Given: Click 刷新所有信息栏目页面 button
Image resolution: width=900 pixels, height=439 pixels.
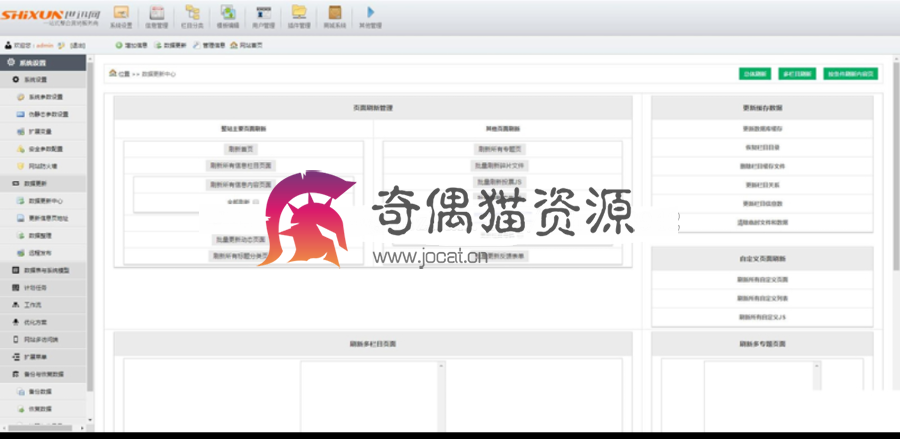Looking at the screenshot, I should click(241, 166).
